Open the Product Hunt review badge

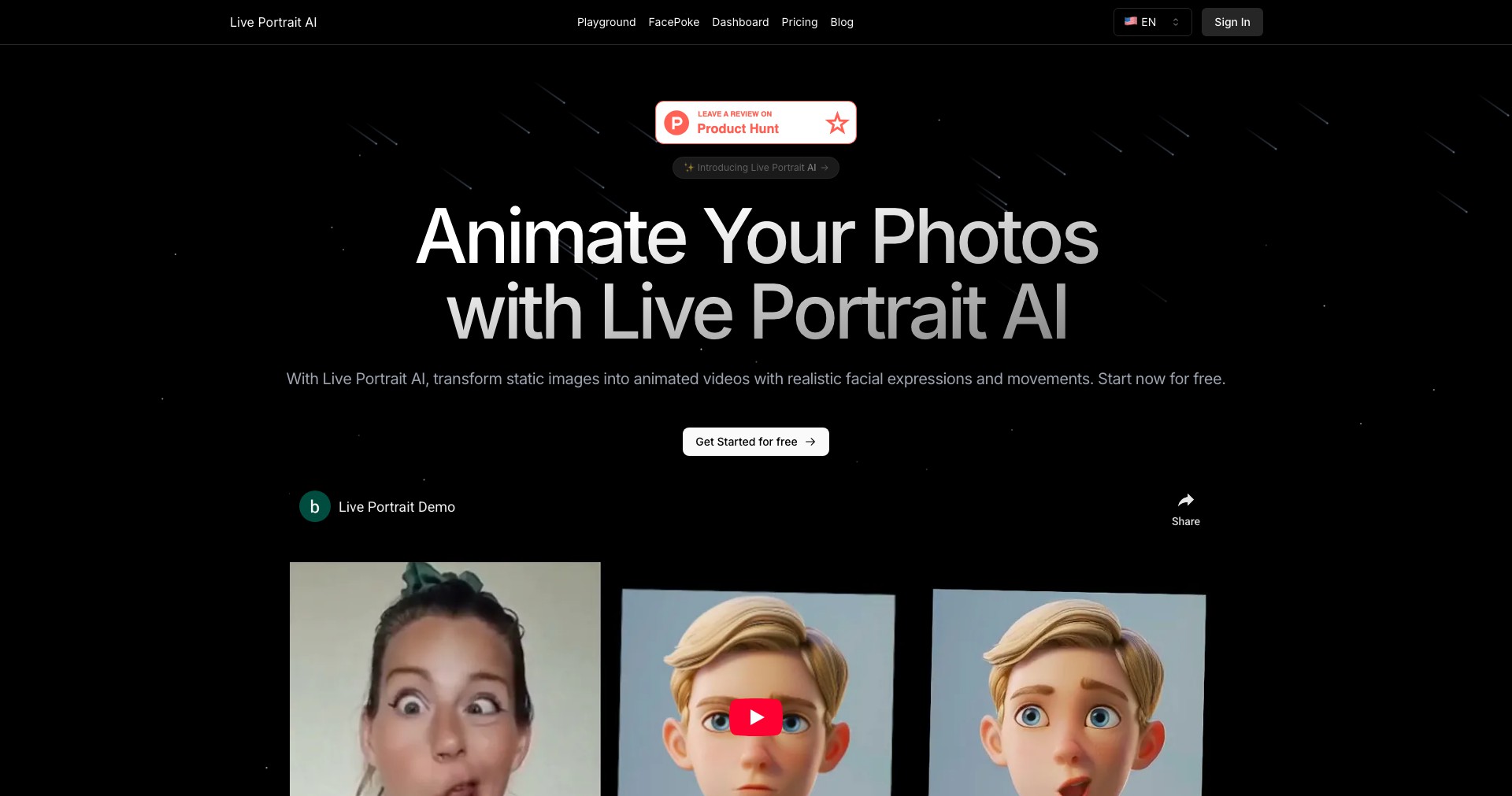pyautogui.click(x=756, y=122)
